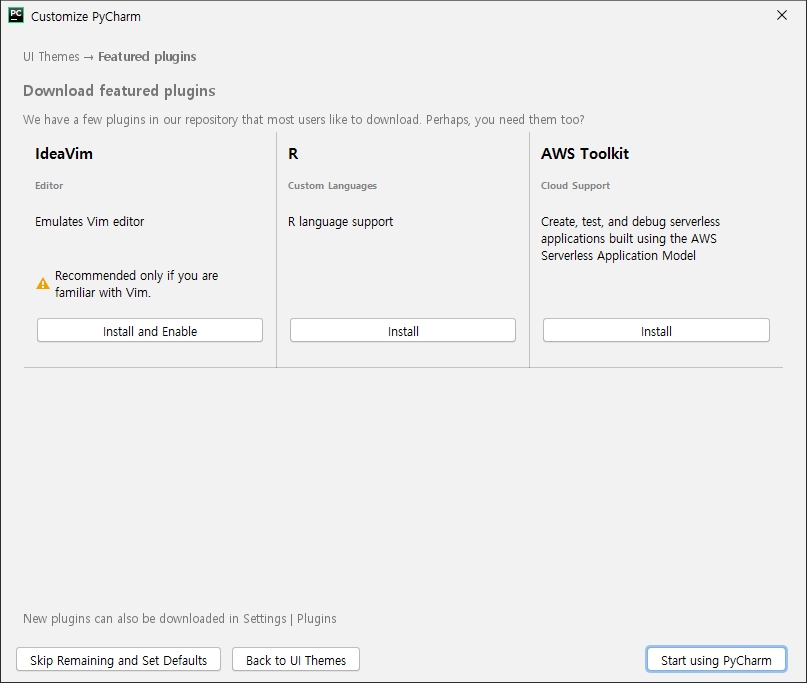Click the 'We have a few plugins' intro sentence
Viewport: 807px width, 683px height.
click(x=304, y=120)
